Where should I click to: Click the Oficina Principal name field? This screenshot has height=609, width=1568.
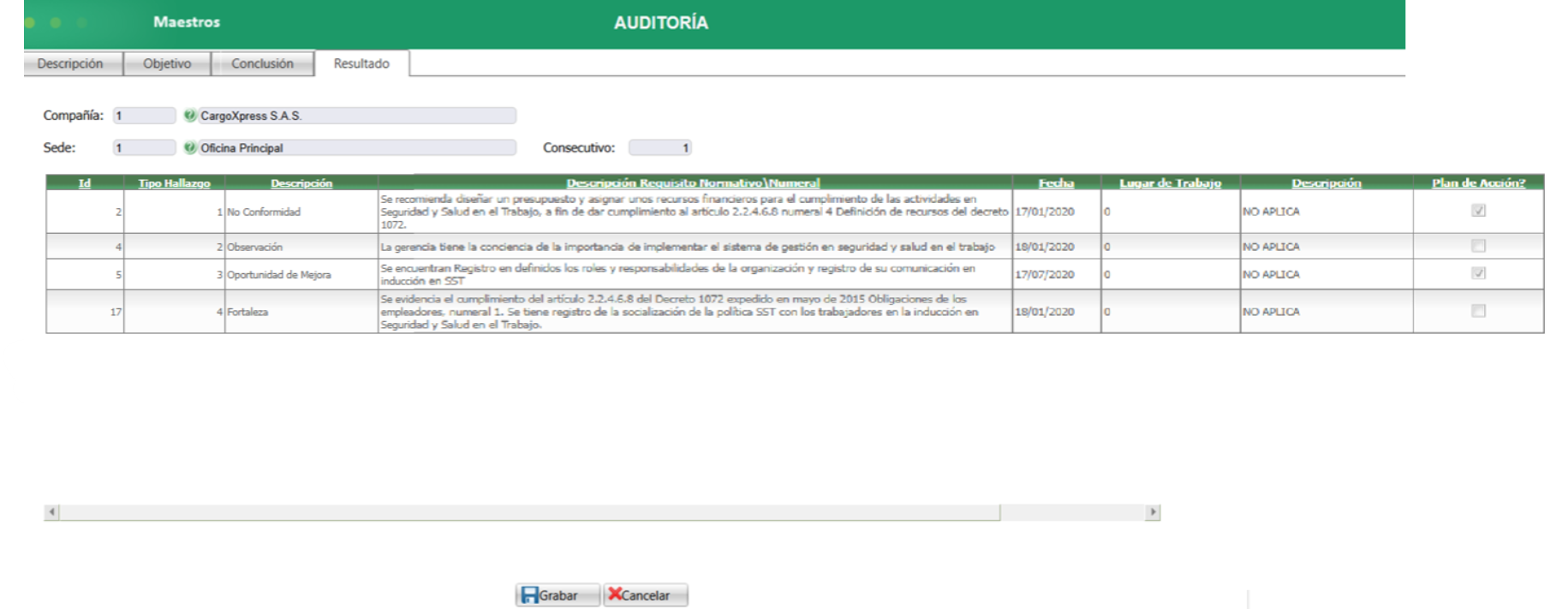[x=357, y=147]
